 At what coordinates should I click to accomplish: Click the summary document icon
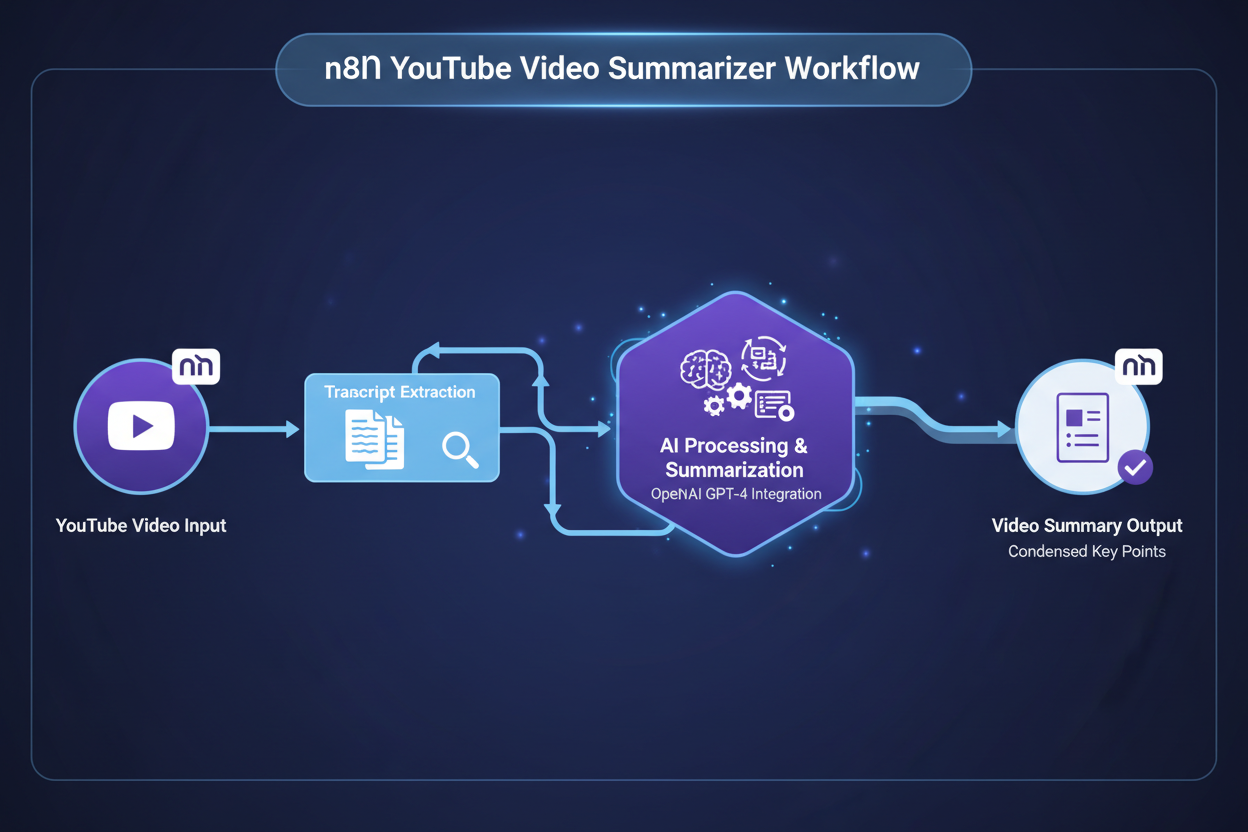point(1083,427)
